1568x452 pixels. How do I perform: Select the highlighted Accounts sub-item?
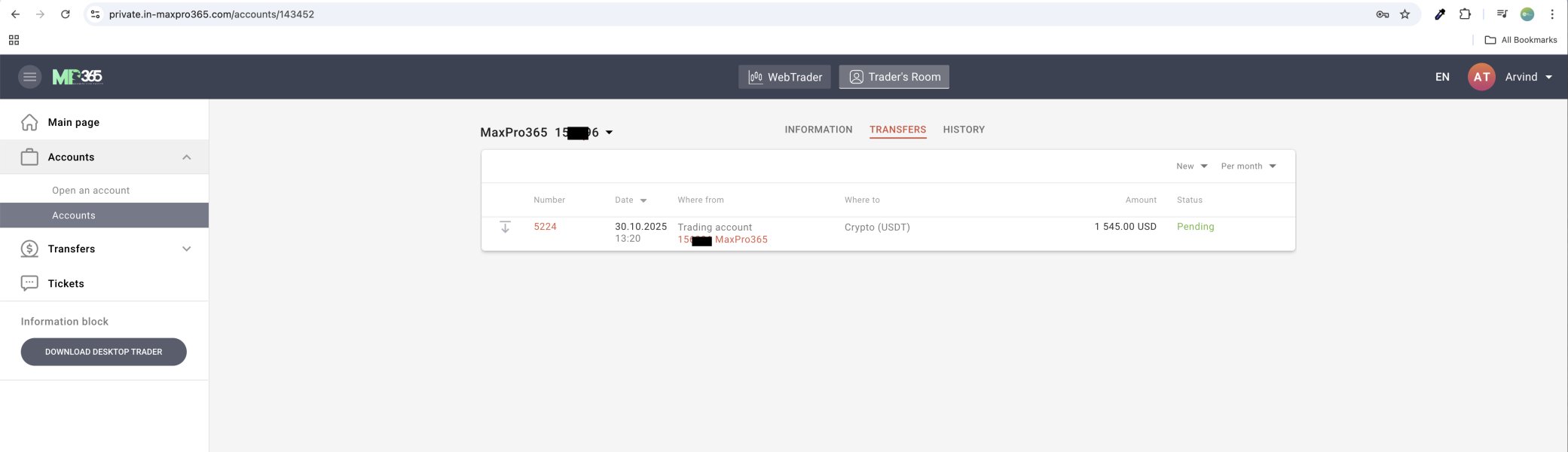[x=104, y=215]
